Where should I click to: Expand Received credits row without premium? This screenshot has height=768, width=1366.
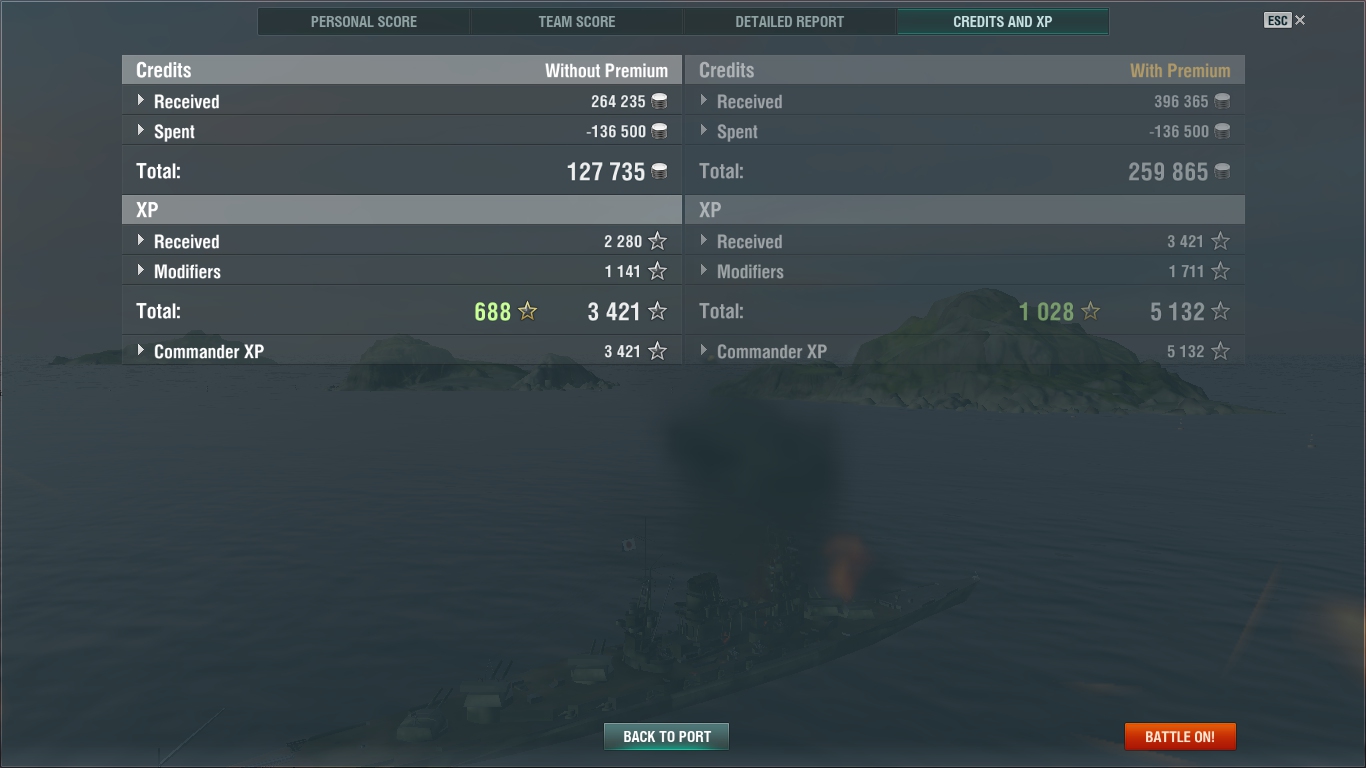click(402, 101)
